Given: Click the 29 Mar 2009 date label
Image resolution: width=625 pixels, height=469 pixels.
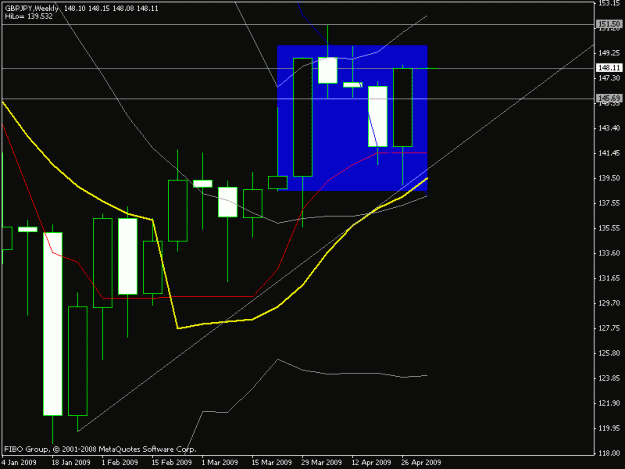Looking at the screenshot, I should [x=322, y=463].
